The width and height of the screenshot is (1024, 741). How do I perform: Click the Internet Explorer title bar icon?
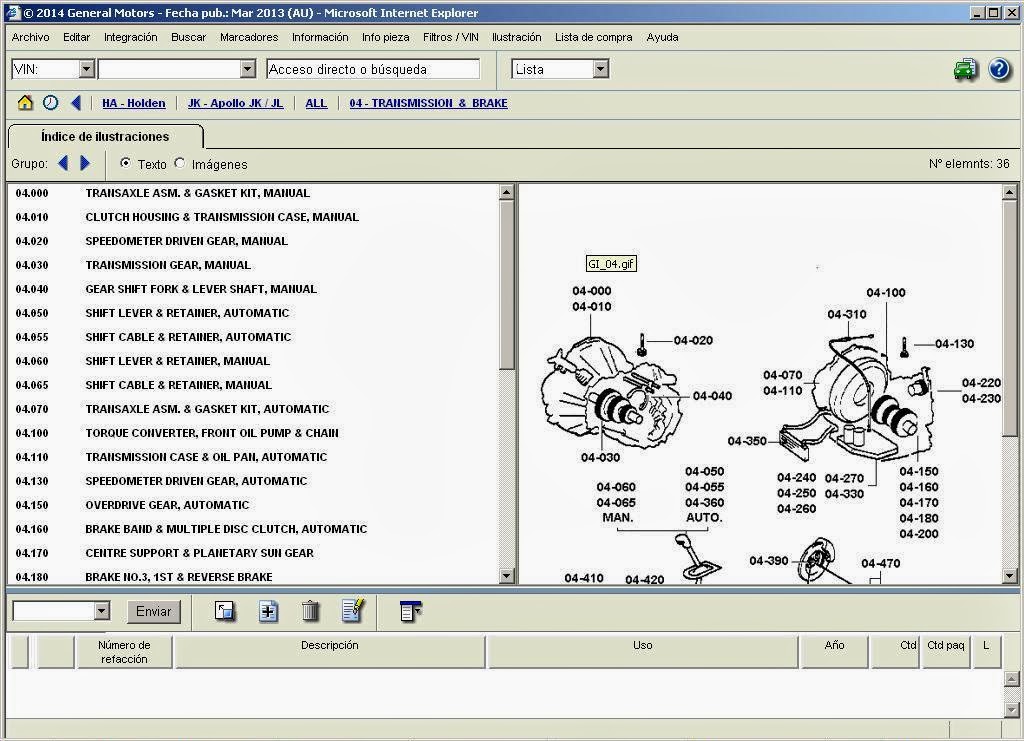click(13, 12)
